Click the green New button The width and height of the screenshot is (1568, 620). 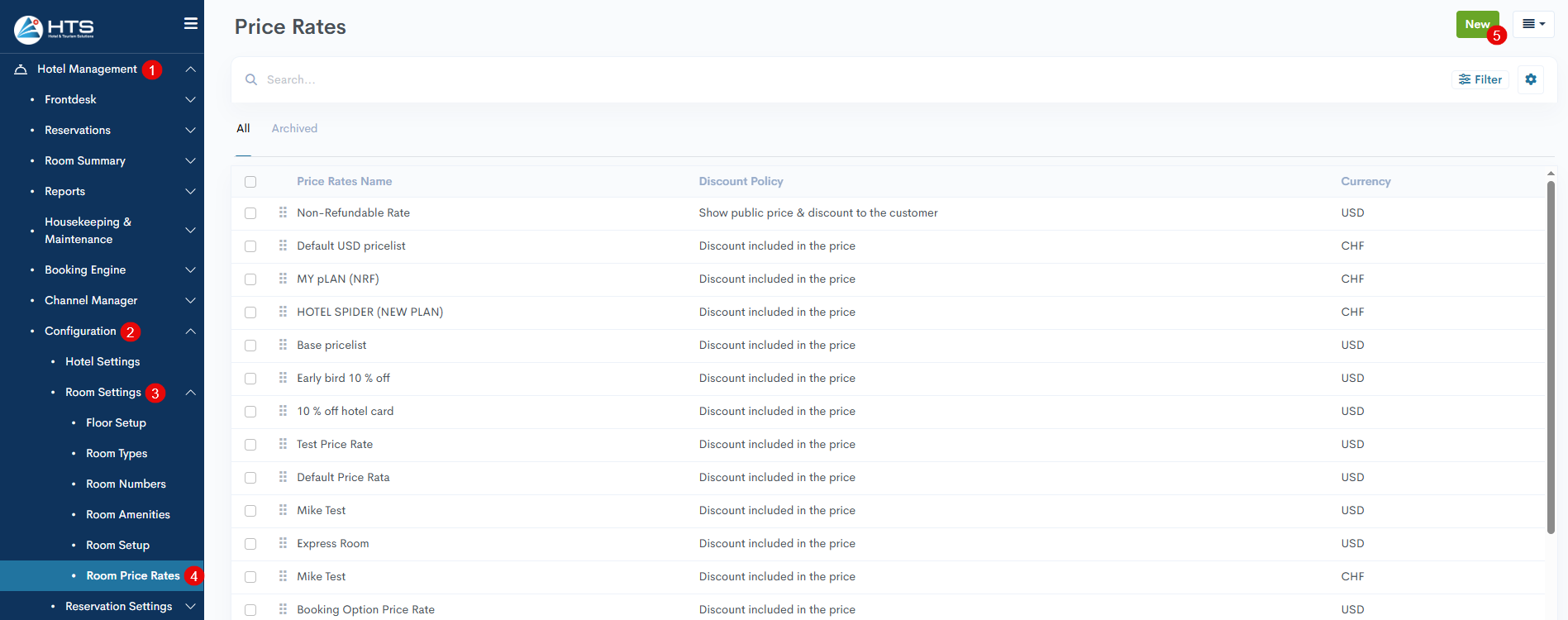click(x=1476, y=24)
